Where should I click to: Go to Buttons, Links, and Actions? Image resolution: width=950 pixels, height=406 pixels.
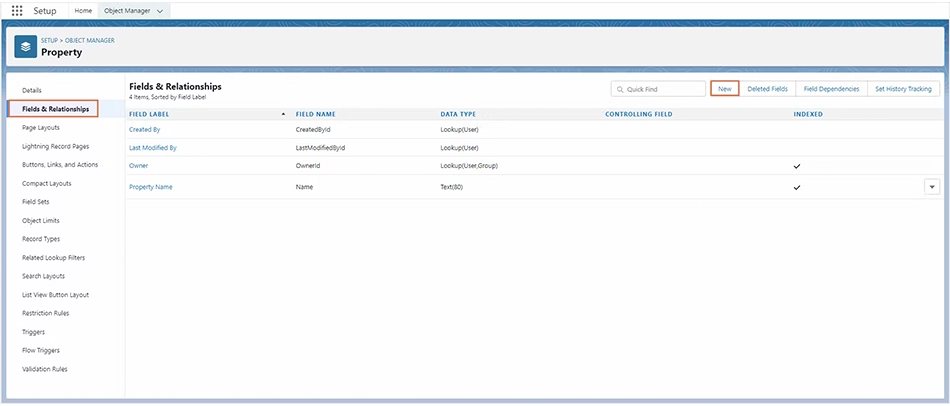[x=60, y=165]
